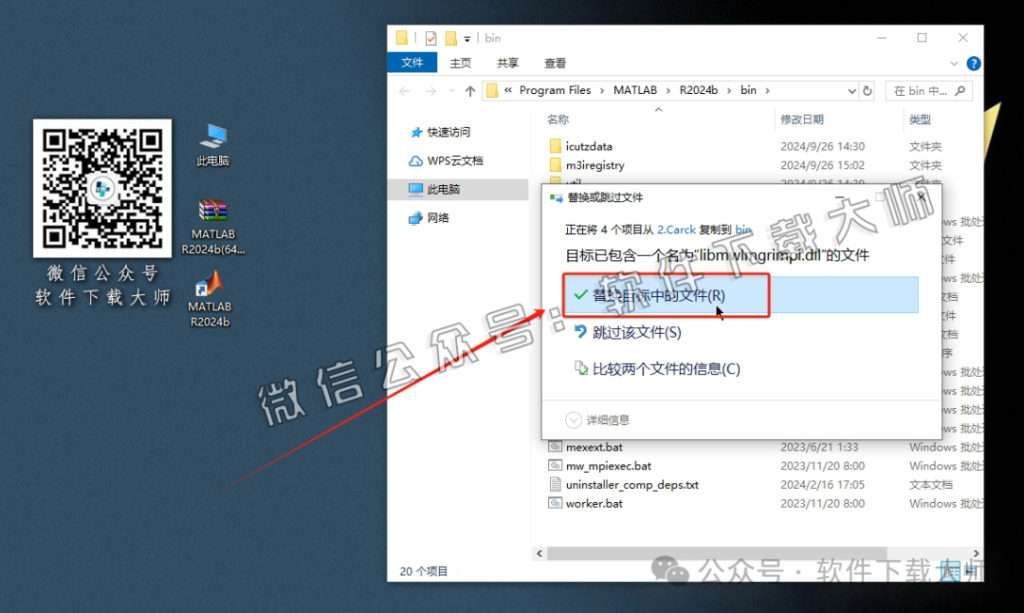Open the 文件 menu
The width and height of the screenshot is (1024, 613).
pos(412,62)
